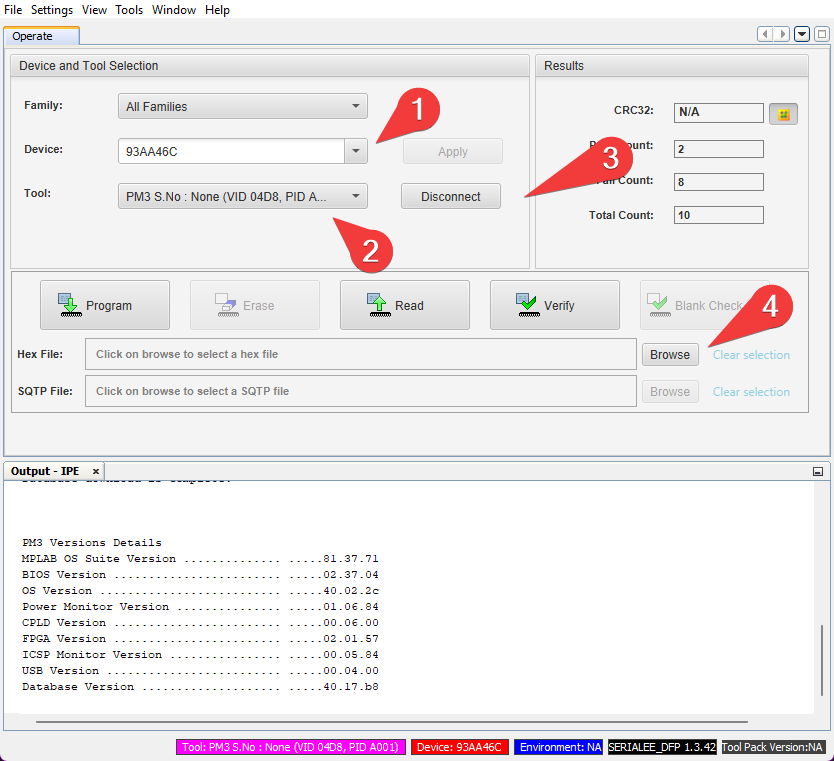Minimize the Output panel
Screen dimensions: 834x761
[x=818, y=472]
